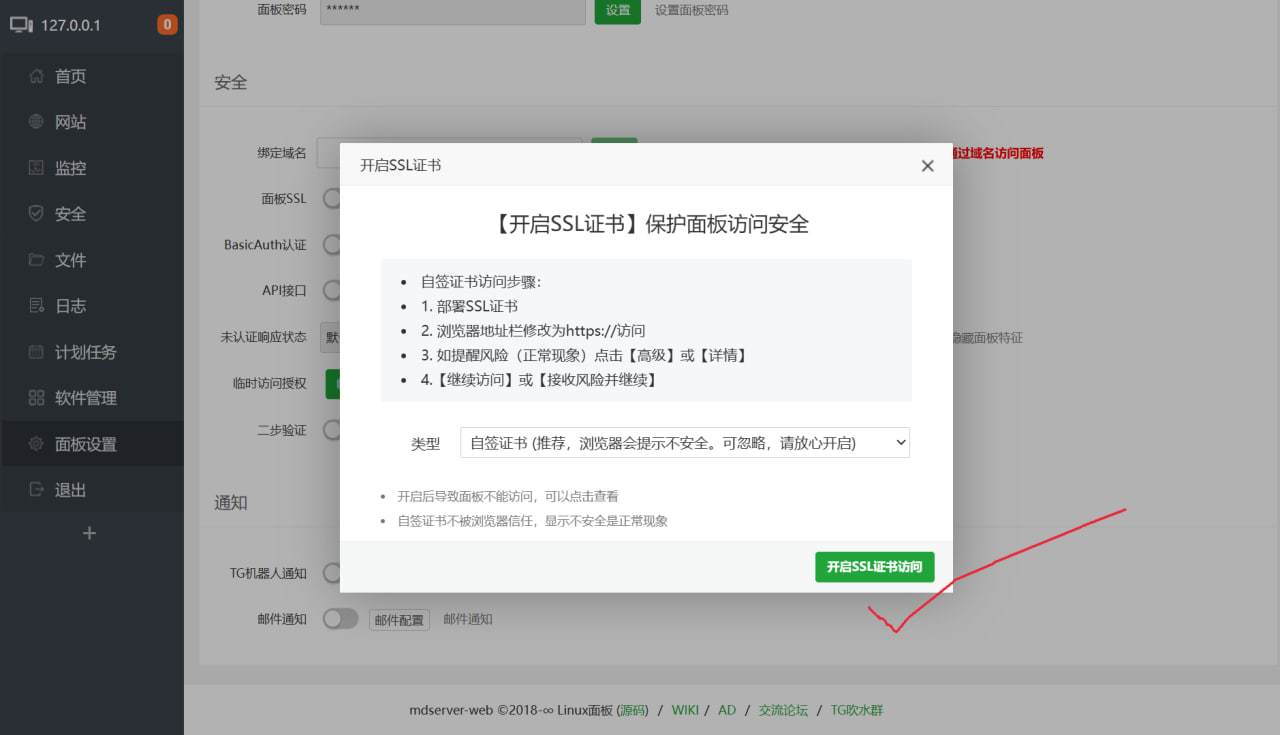Open the 类型 certificate type dropdown
Viewport: 1280px width, 735px height.
click(x=684, y=442)
